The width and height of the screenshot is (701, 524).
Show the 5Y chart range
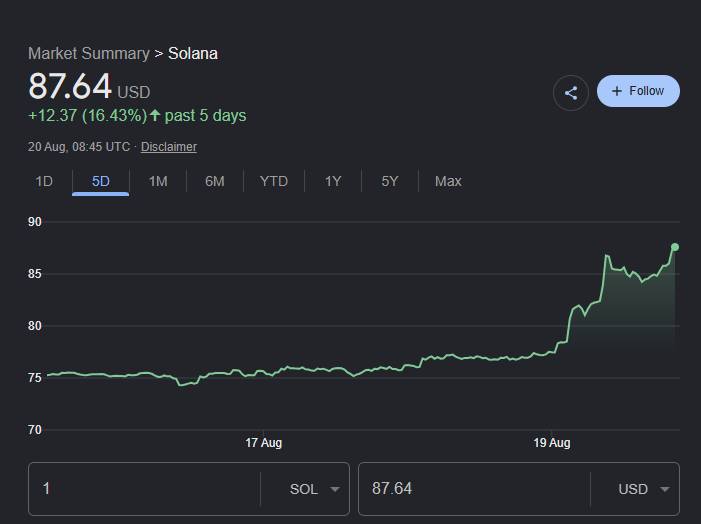point(389,181)
